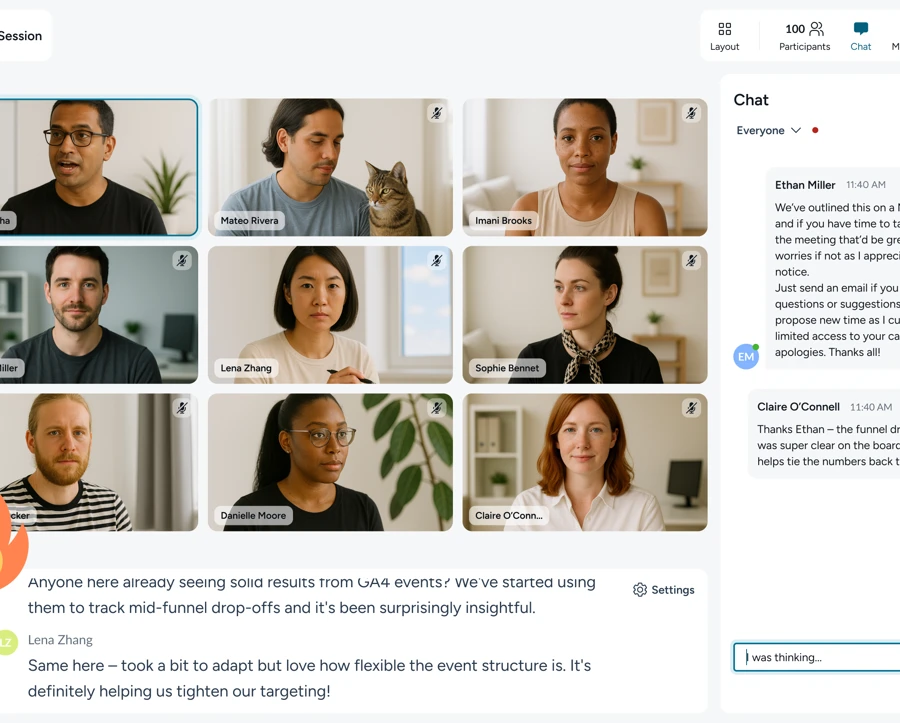900x723 pixels.
Task: Click the chevron next to Everyone
Action: point(796,130)
